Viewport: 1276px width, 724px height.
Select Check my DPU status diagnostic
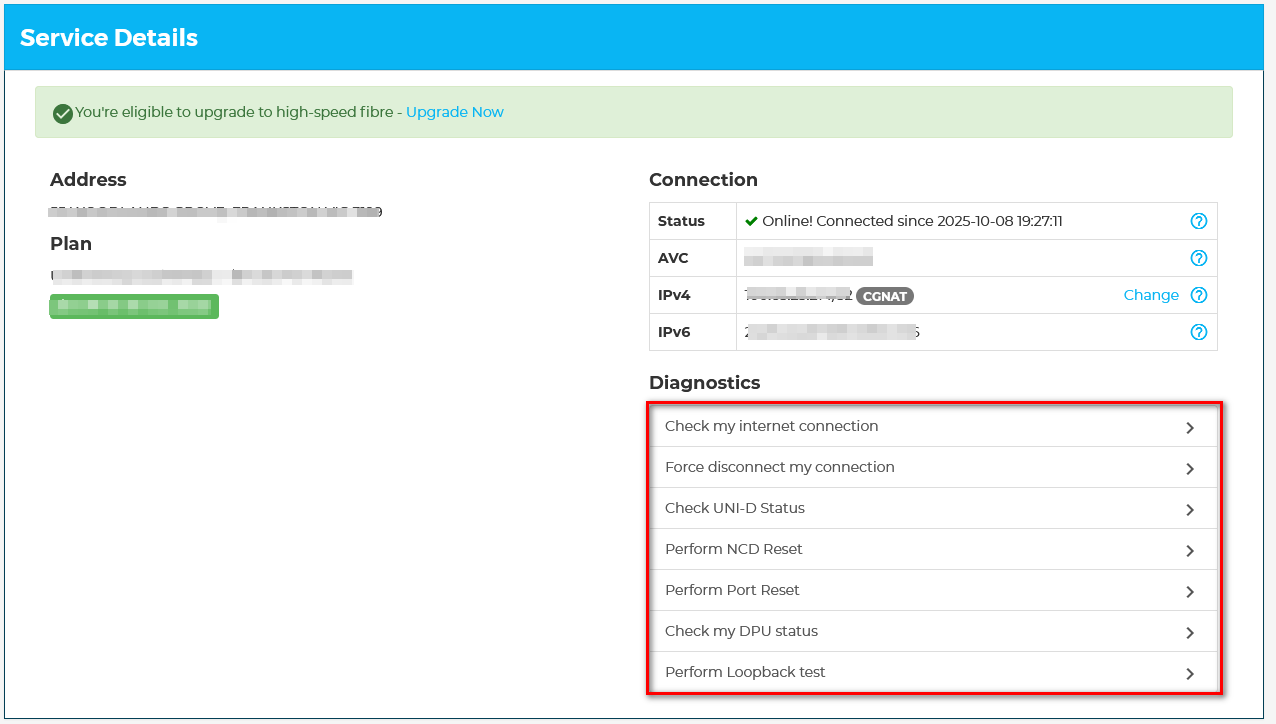click(741, 631)
